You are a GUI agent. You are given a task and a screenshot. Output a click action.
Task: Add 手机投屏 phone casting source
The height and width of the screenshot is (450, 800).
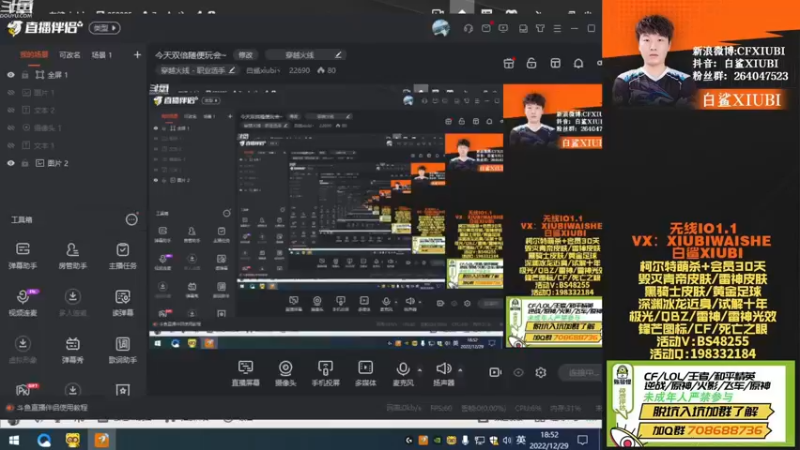(326, 373)
